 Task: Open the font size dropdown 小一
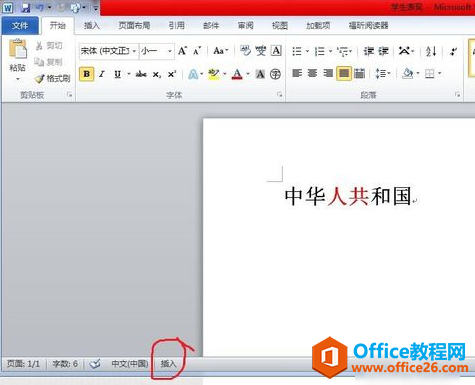[170, 51]
